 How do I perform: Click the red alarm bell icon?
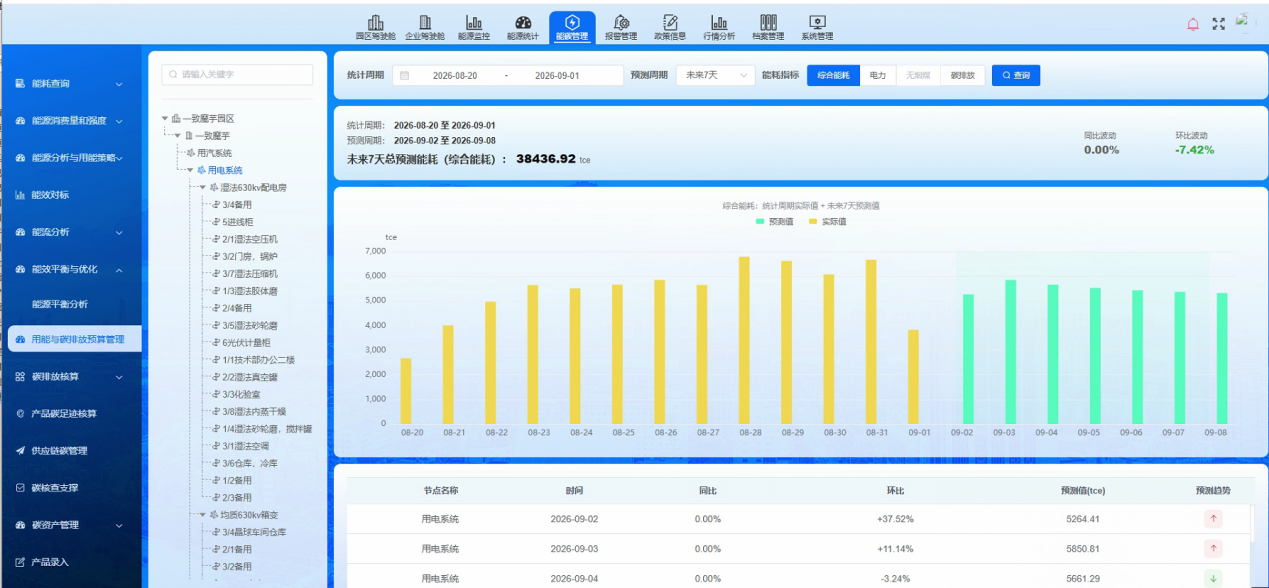[1192, 24]
